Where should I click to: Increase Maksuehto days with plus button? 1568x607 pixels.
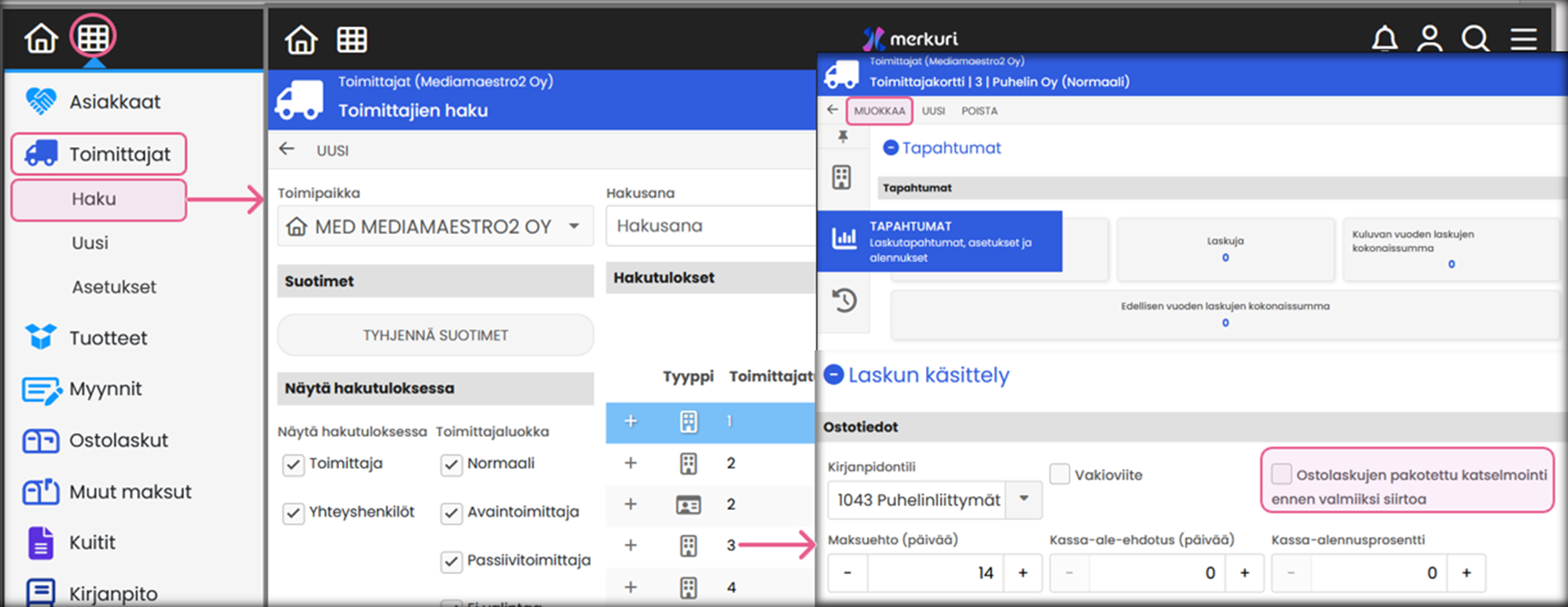(x=1023, y=573)
